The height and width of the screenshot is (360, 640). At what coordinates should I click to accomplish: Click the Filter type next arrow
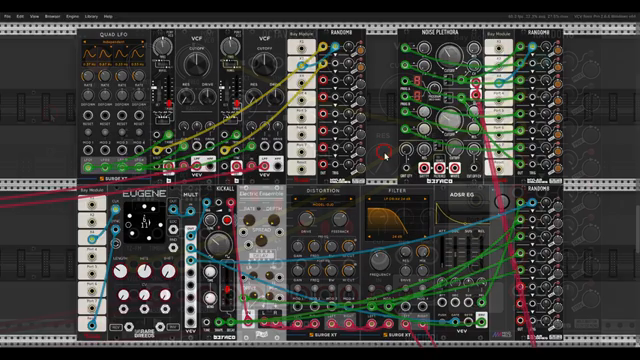click(425, 199)
